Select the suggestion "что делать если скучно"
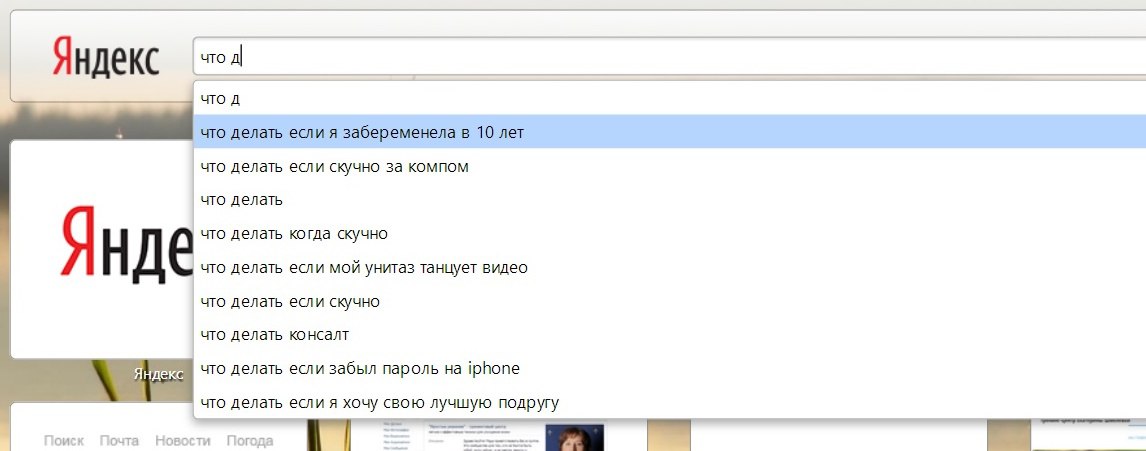Screen dimensions: 1146x451 (x=669, y=300)
